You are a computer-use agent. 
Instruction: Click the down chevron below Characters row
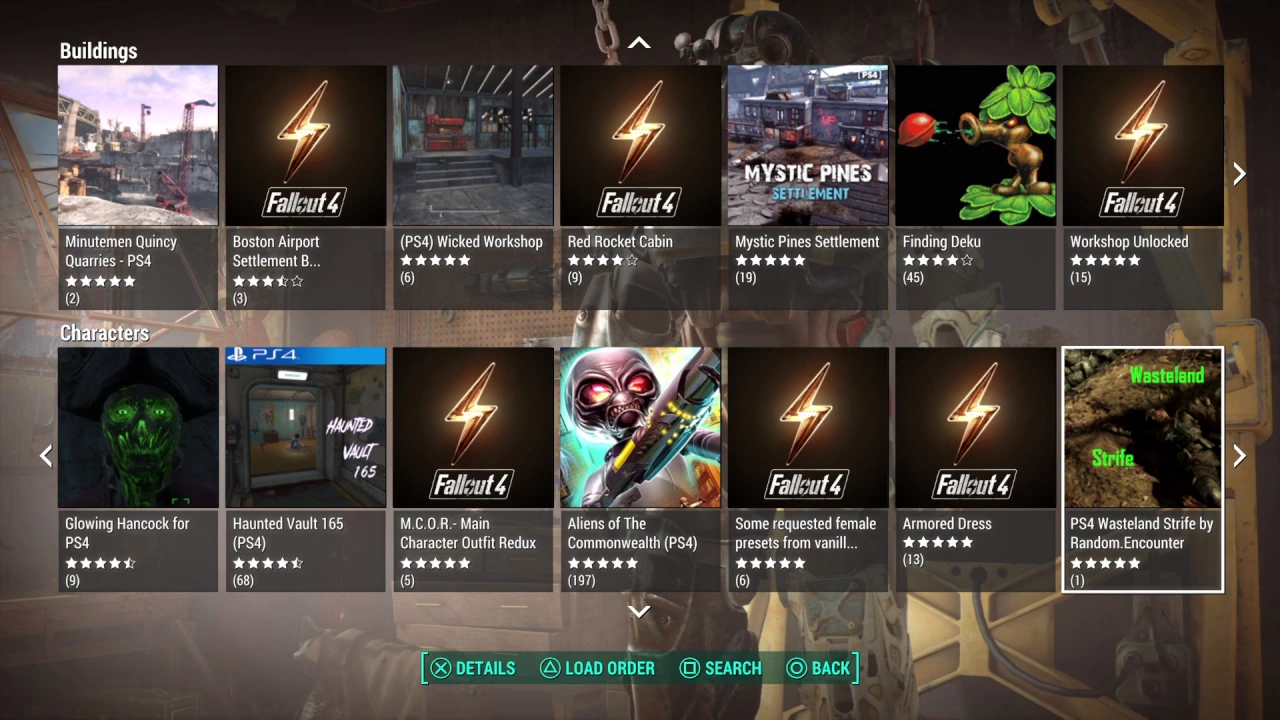click(639, 611)
